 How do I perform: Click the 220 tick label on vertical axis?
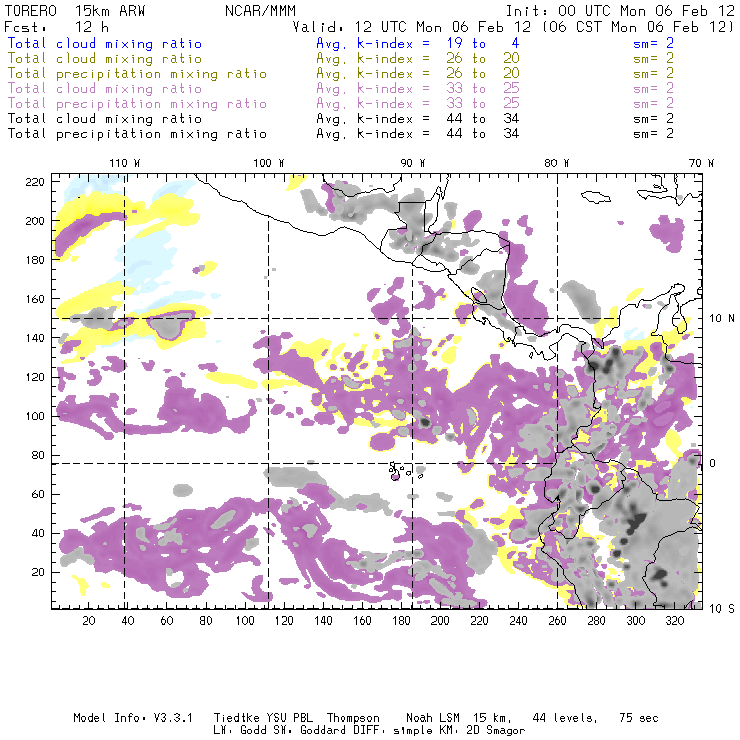point(36,181)
